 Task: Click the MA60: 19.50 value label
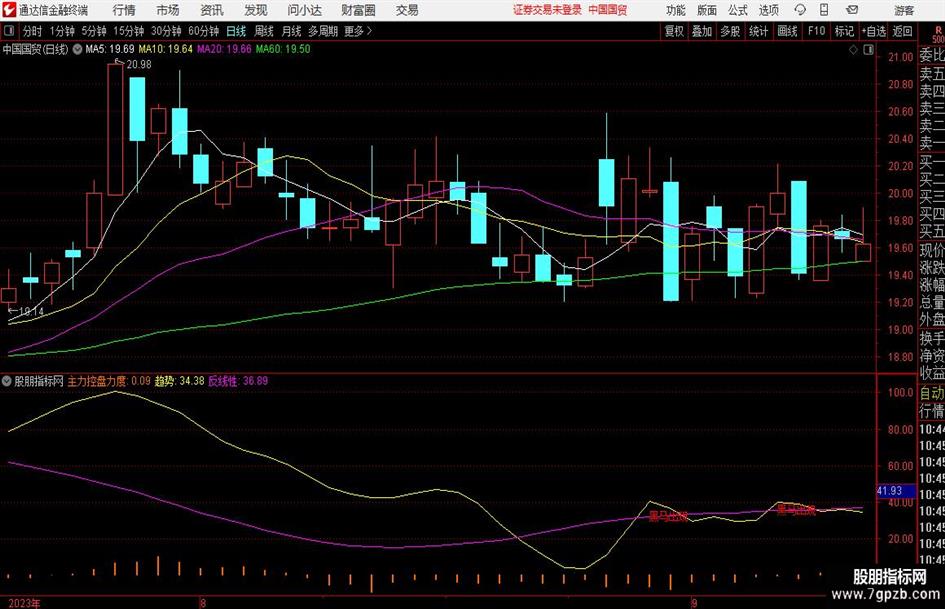point(283,49)
